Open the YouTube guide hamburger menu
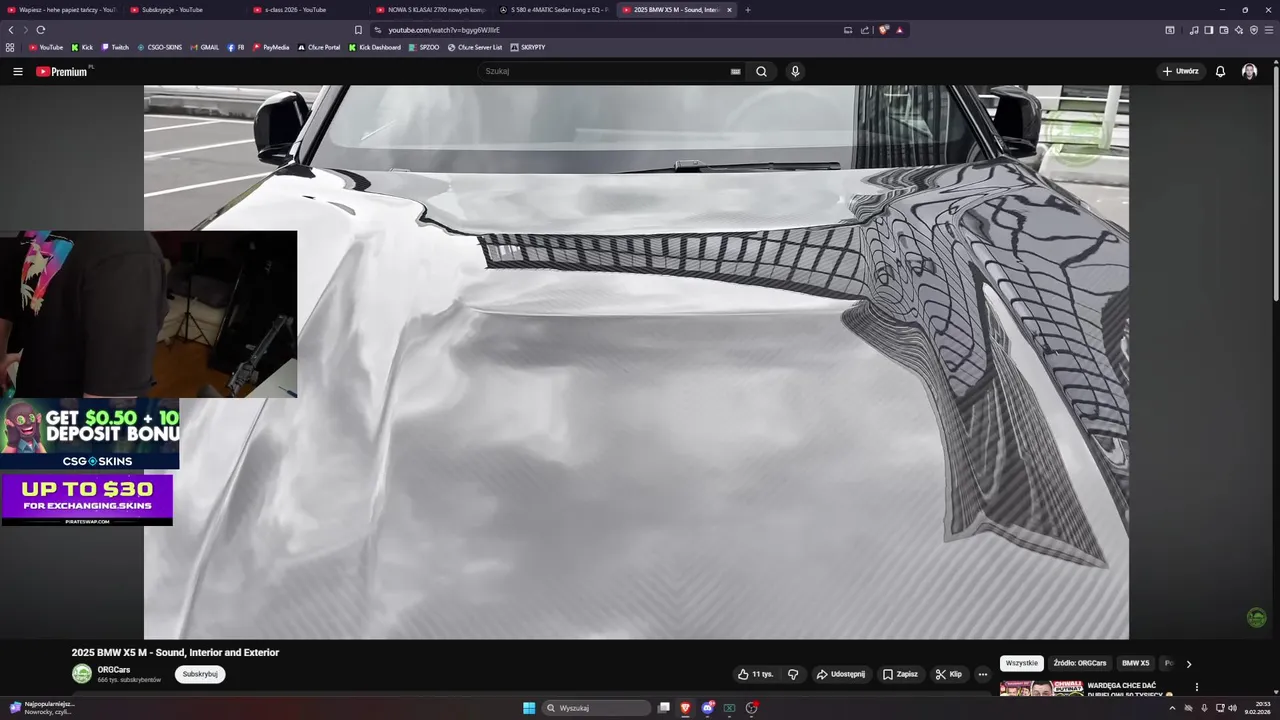The height and width of the screenshot is (720, 1280). (x=18, y=71)
